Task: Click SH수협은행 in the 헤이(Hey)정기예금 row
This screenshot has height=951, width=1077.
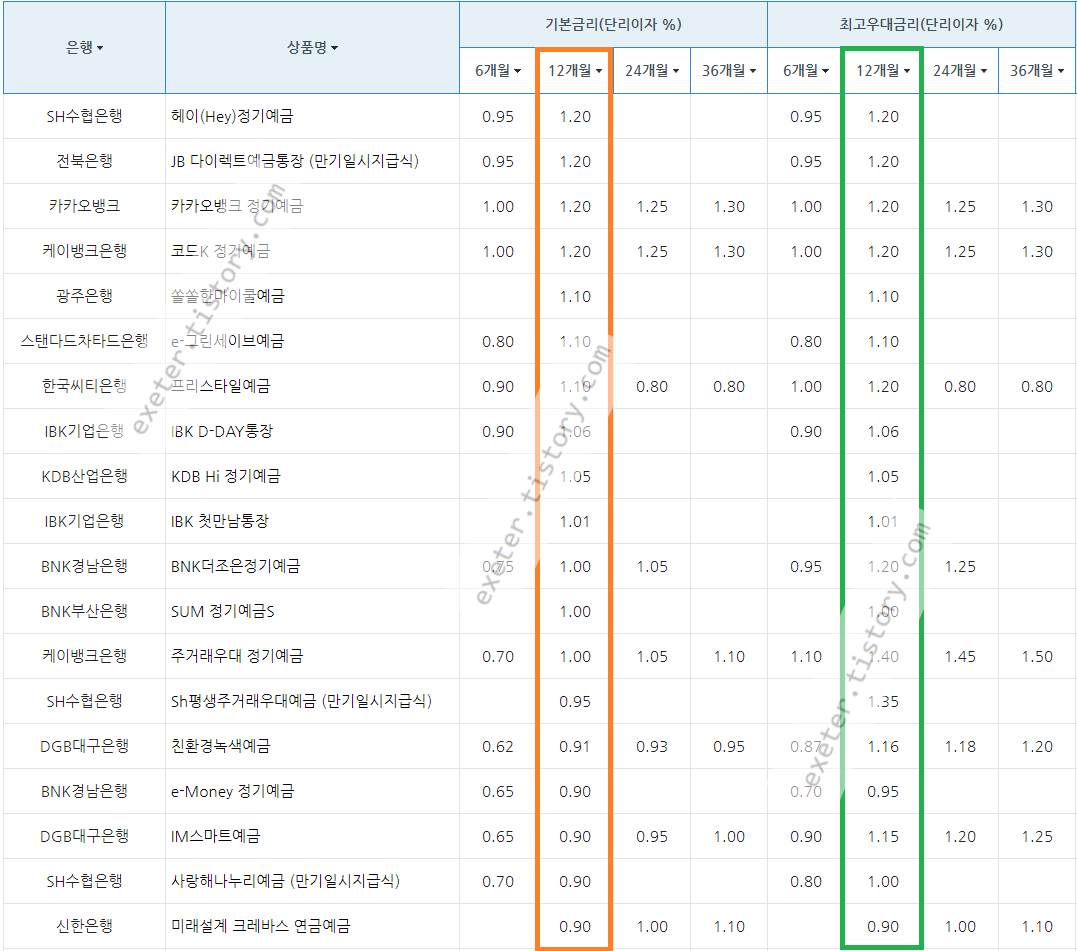Action: click(84, 116)
